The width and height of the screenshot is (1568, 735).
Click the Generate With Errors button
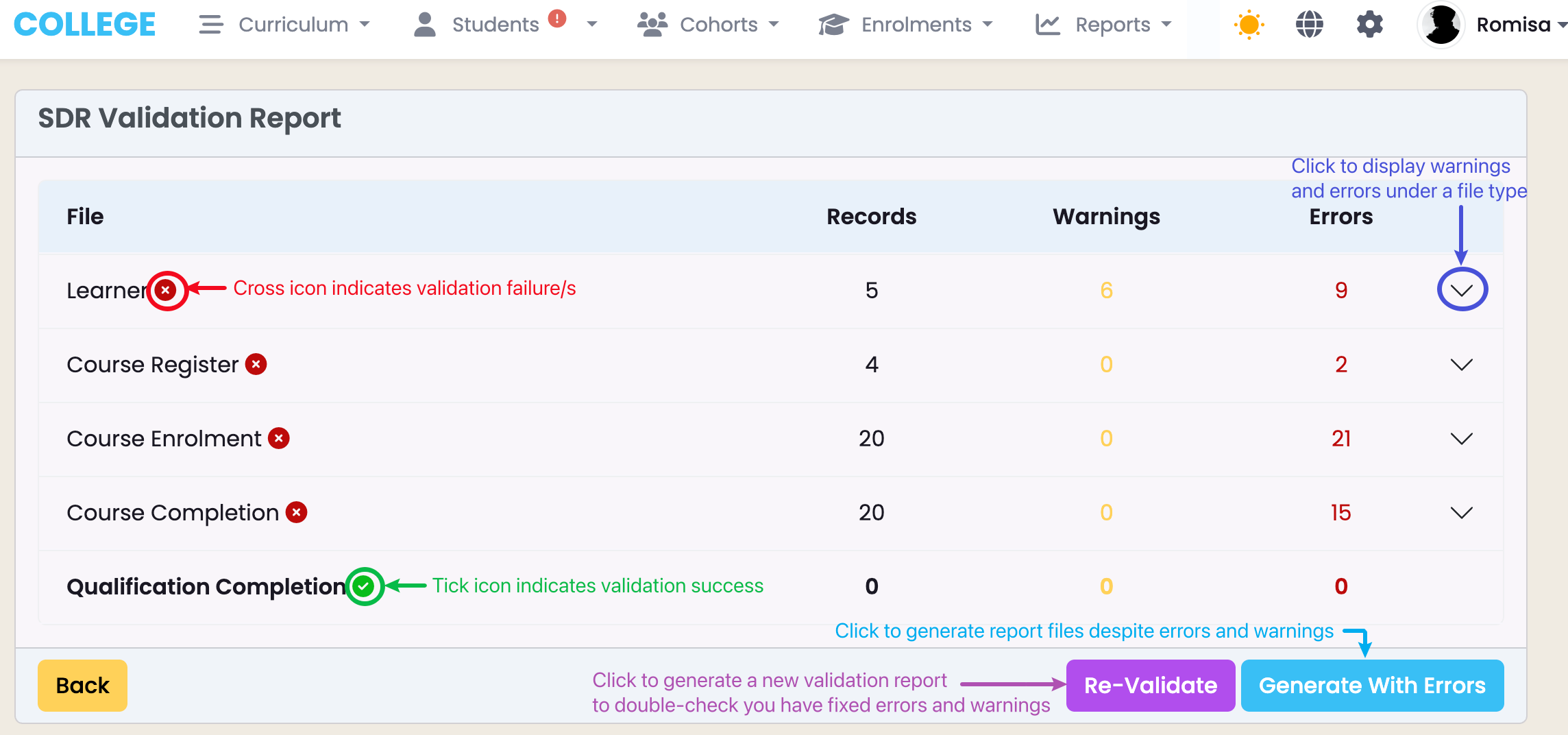1372,685
